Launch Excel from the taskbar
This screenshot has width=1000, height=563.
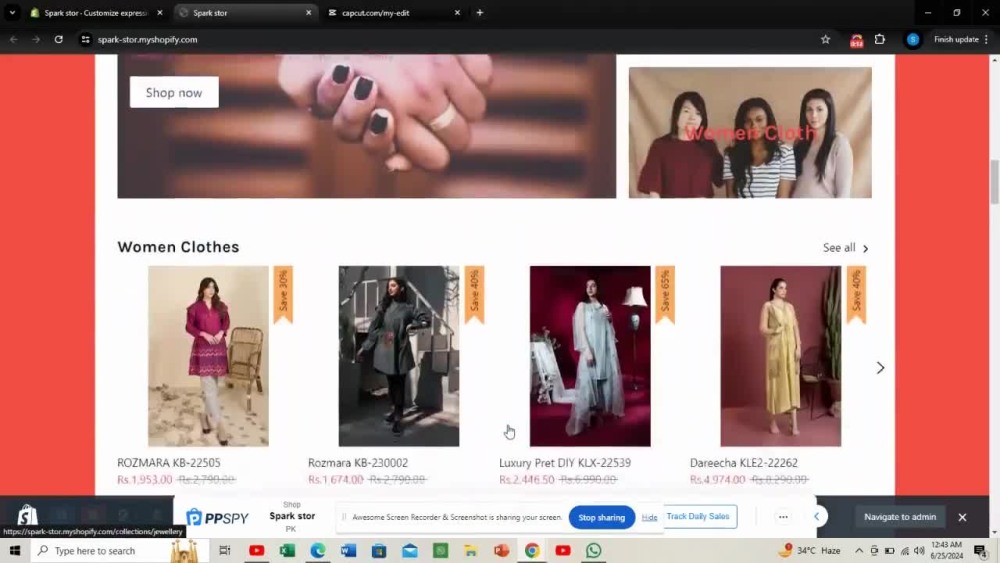click(x=287, y=550)
